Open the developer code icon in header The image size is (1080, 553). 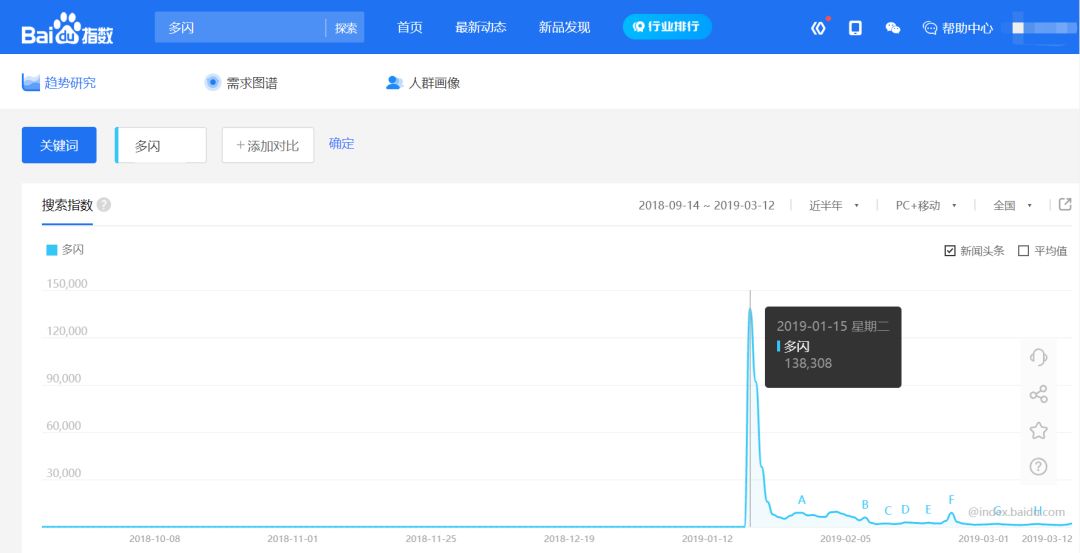coord(818,28)
